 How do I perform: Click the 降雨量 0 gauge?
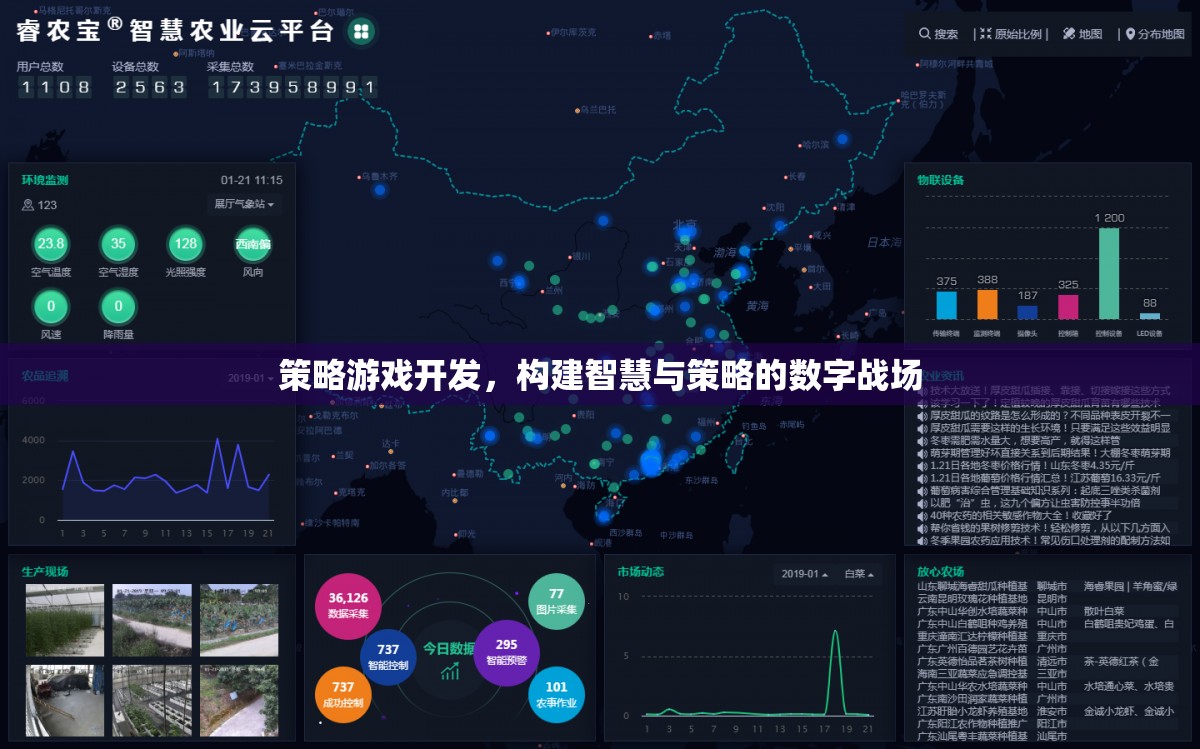click(x=118, y=306)
